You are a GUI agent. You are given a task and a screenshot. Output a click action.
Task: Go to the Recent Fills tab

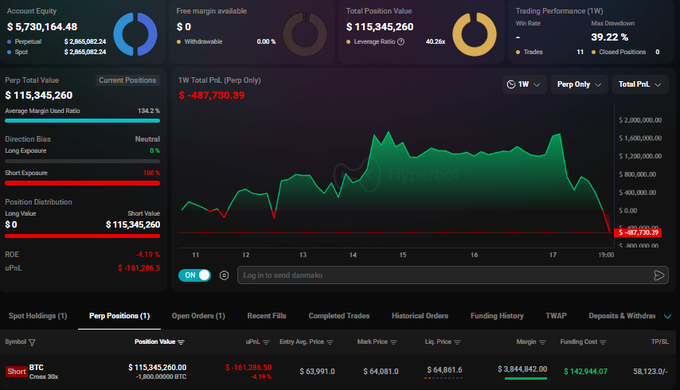267,316
